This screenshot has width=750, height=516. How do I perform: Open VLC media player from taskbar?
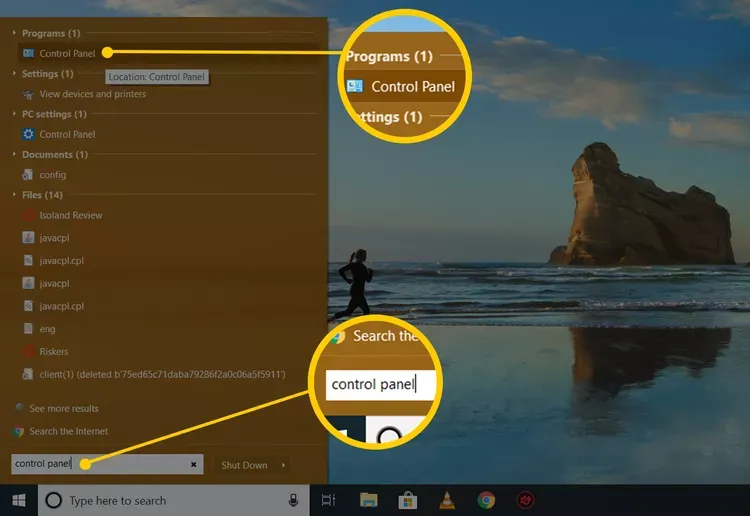[447, 500]
